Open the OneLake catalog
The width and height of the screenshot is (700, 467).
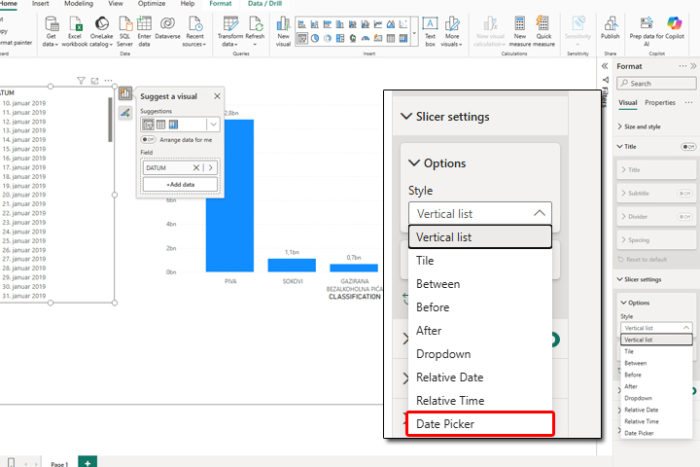[101, 31]
